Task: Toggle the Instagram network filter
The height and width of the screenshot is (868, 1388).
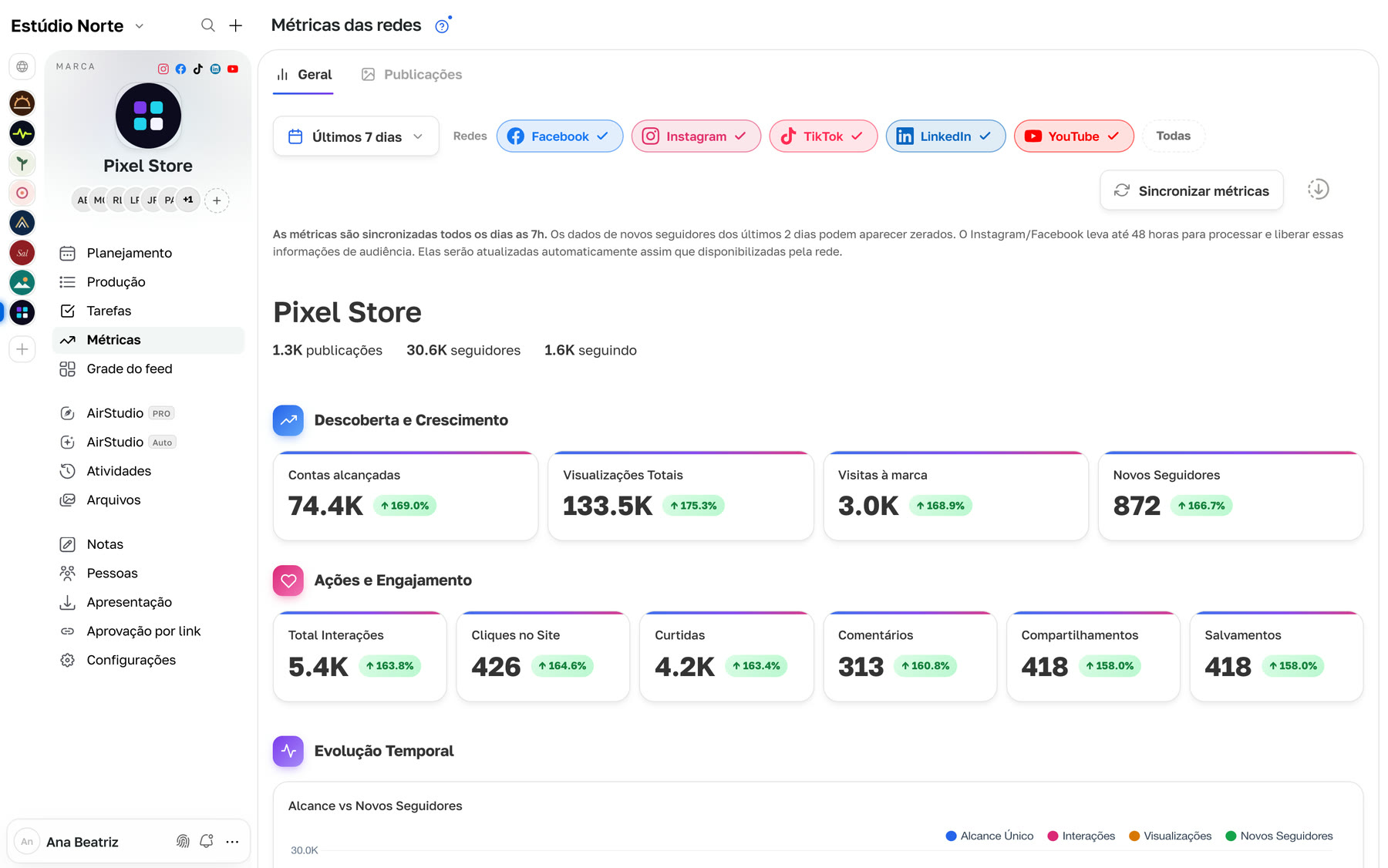Action: 696,136
